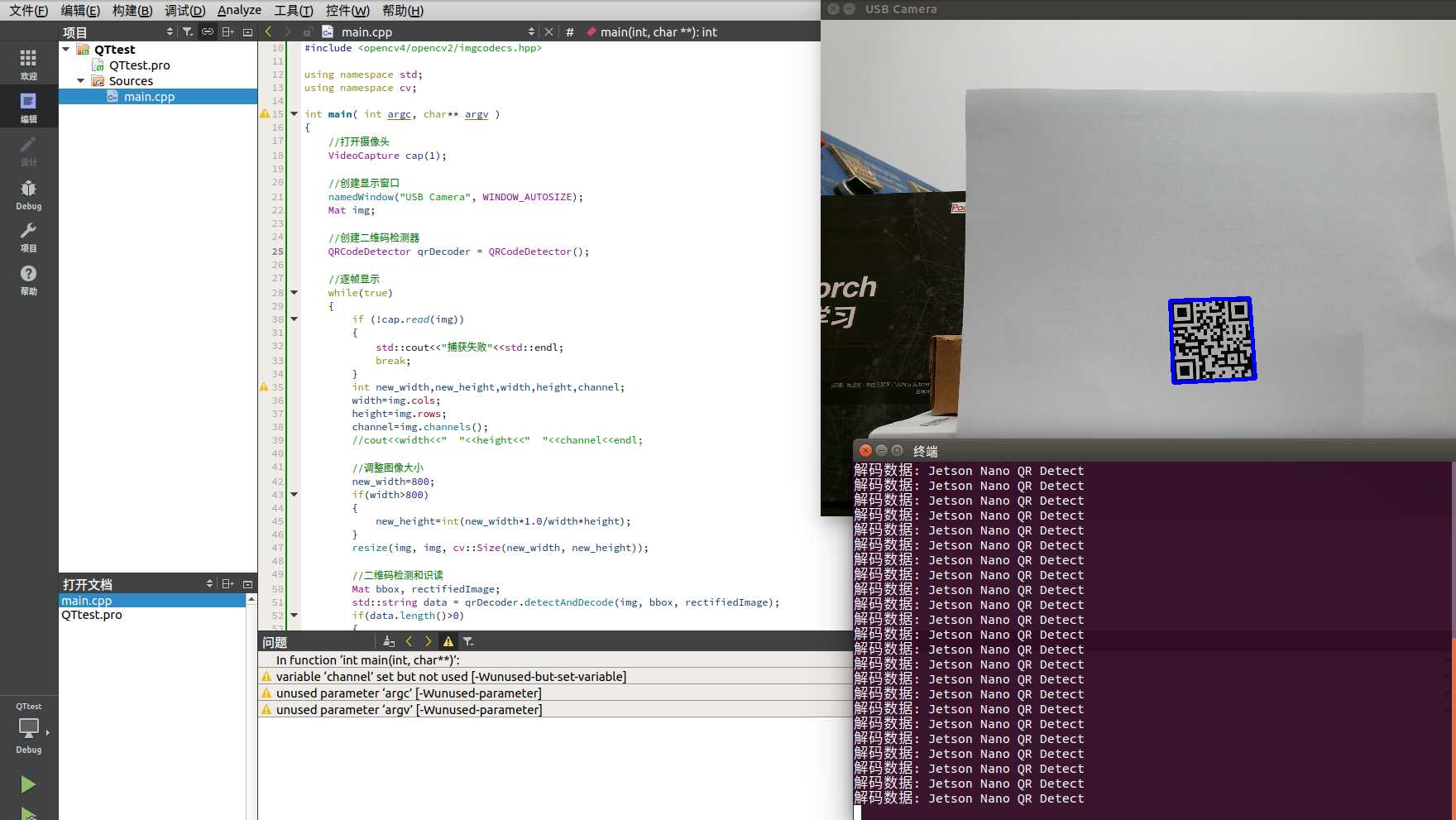This screenshot has width=1456, height=820.
Task: Open the Design (设计) mode
Action: [28, 150]
